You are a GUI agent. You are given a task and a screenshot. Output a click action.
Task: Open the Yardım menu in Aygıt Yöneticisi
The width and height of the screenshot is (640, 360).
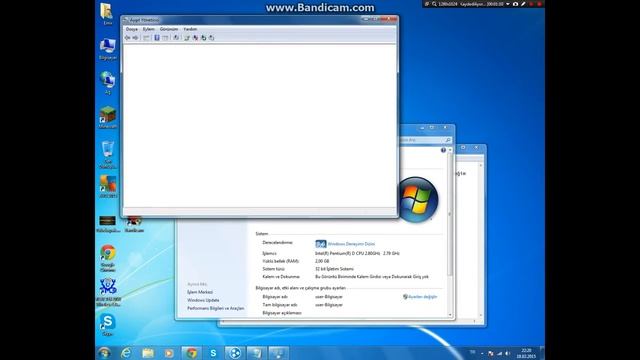[x=190, y=29]
